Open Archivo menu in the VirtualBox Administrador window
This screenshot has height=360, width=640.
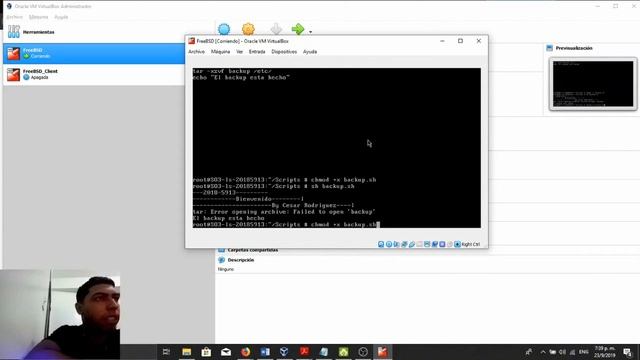pyautogui.click(x=15, y=17)
